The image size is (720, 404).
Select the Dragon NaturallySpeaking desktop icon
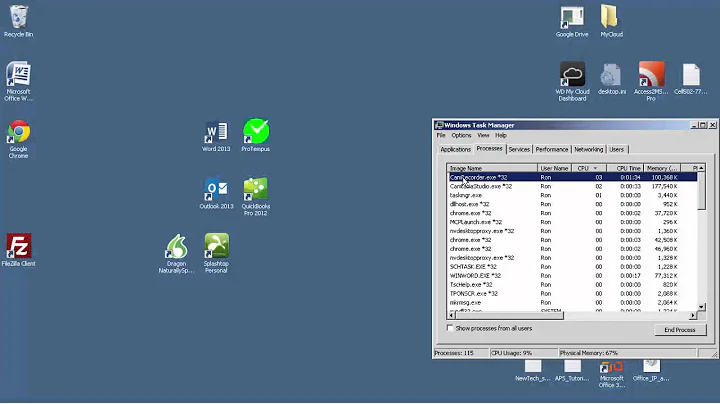point(176,254)
